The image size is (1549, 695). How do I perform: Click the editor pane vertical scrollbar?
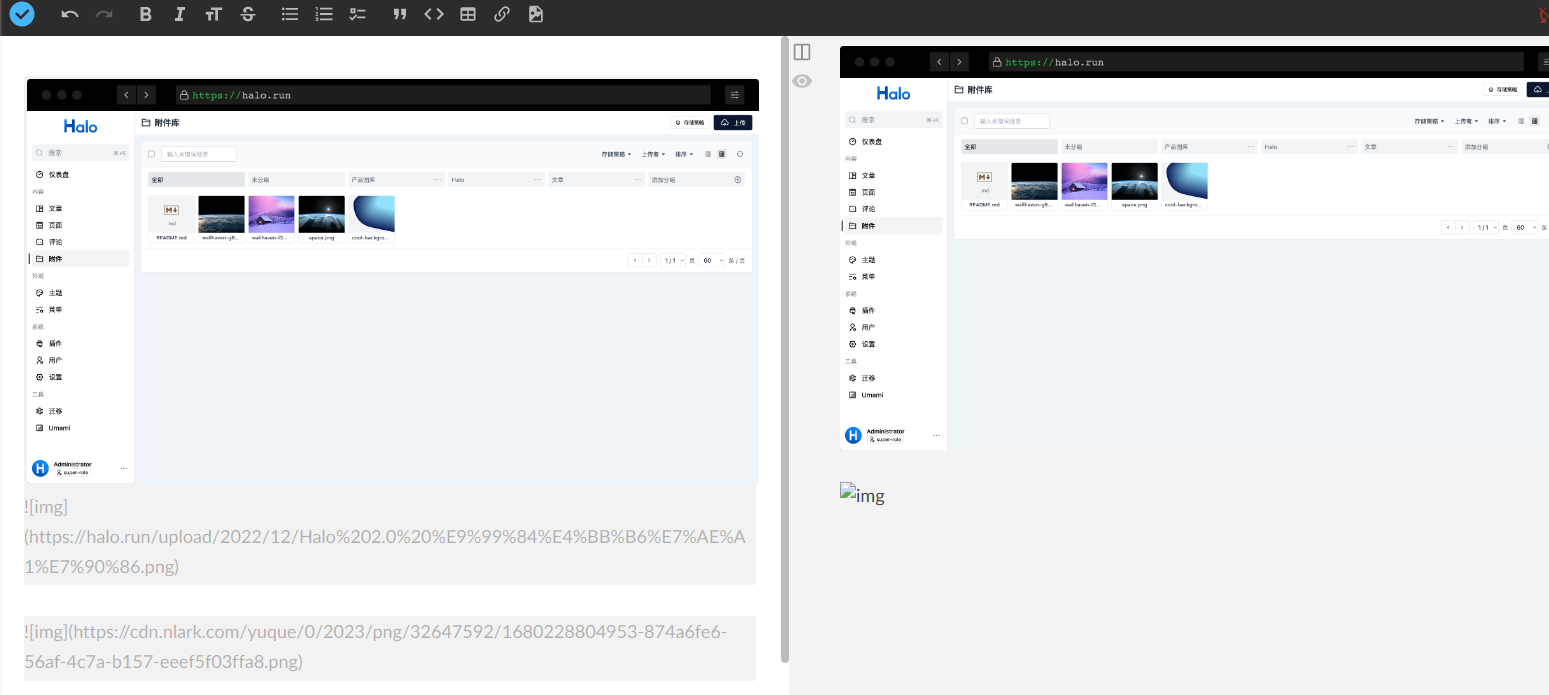[x=785, y=350]
